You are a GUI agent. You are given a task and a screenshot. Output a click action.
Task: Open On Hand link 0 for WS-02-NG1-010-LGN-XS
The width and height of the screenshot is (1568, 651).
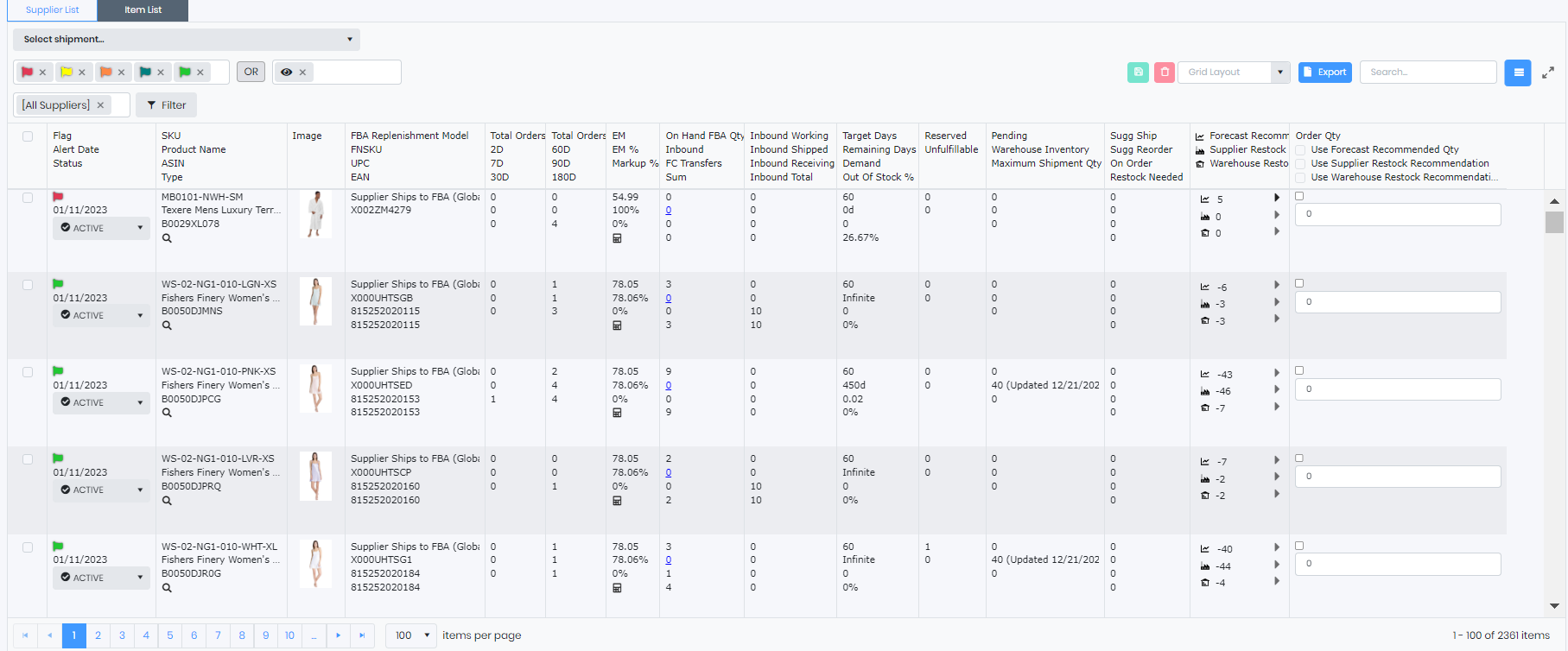669,298
